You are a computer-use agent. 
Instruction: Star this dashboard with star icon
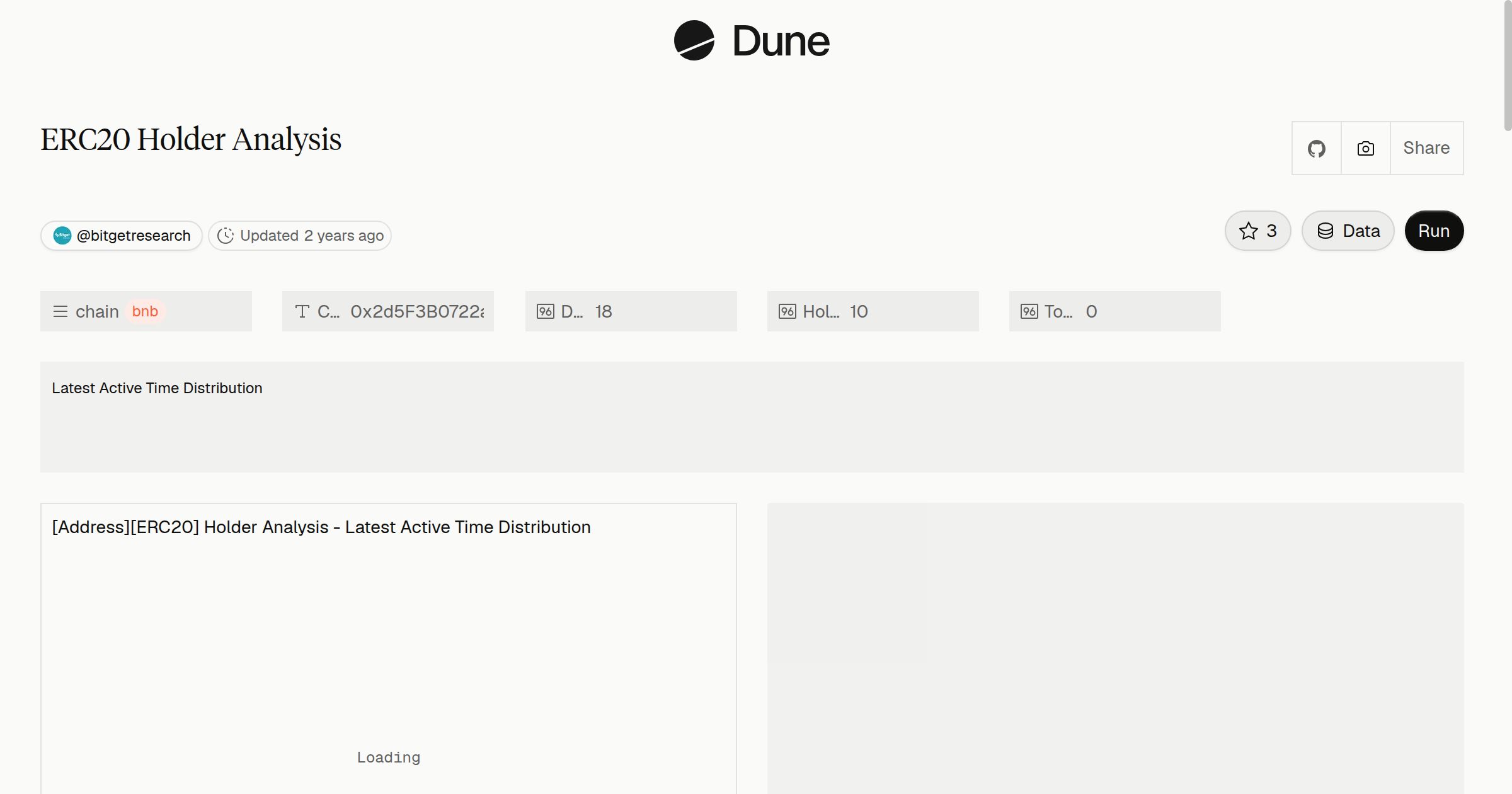1257,231
